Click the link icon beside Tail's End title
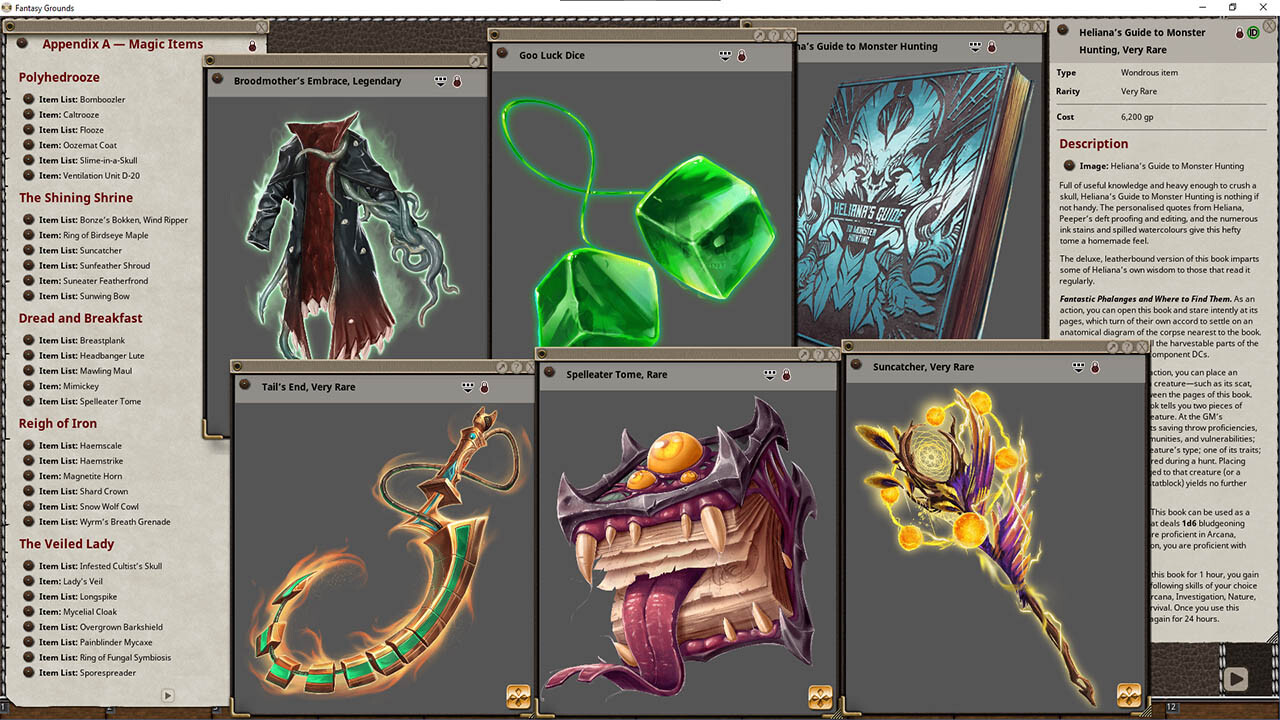The width and height of the screenshot is (1280, 720). [245, 386]
